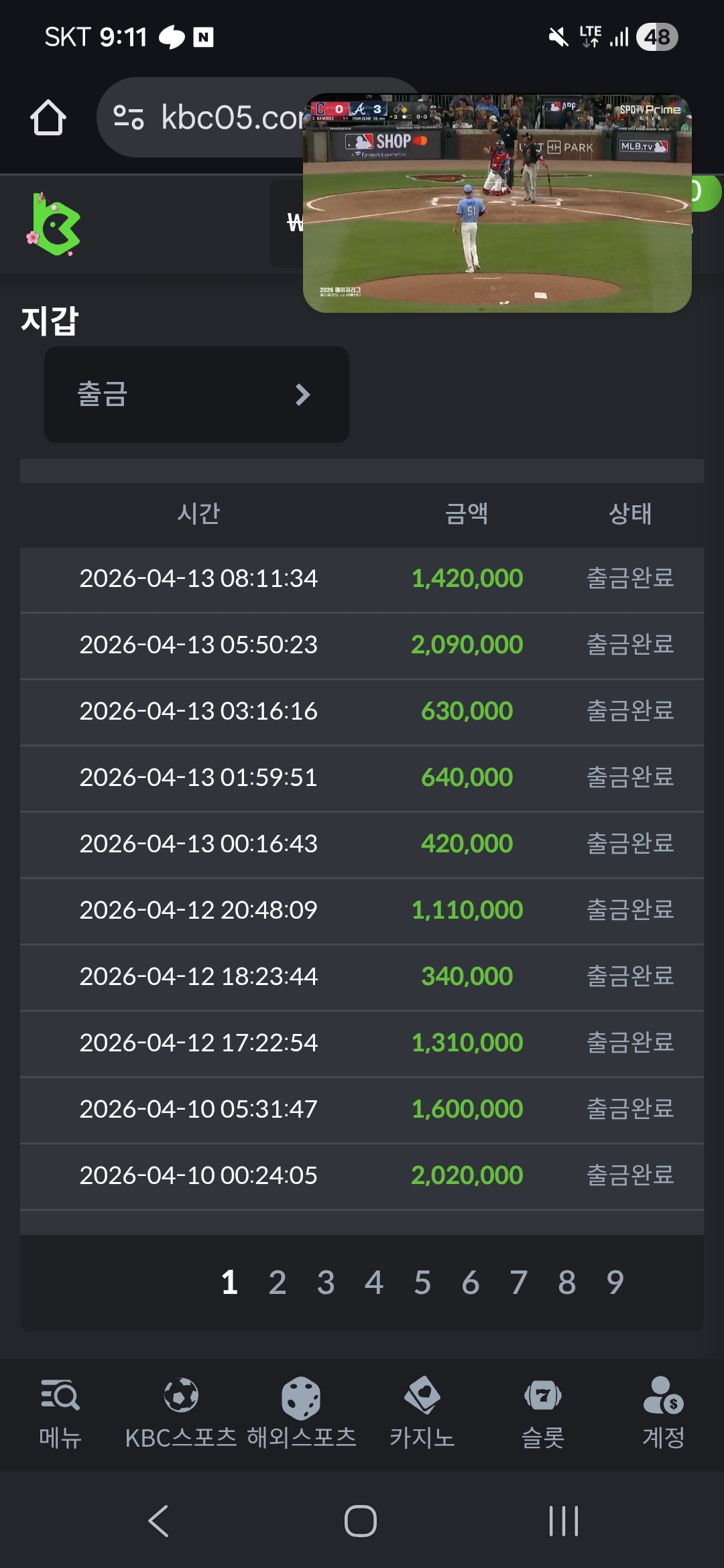Open the 계정 account icon
The width and height of the screenshot is (724, 1568).
click(x=663, y=1396)
